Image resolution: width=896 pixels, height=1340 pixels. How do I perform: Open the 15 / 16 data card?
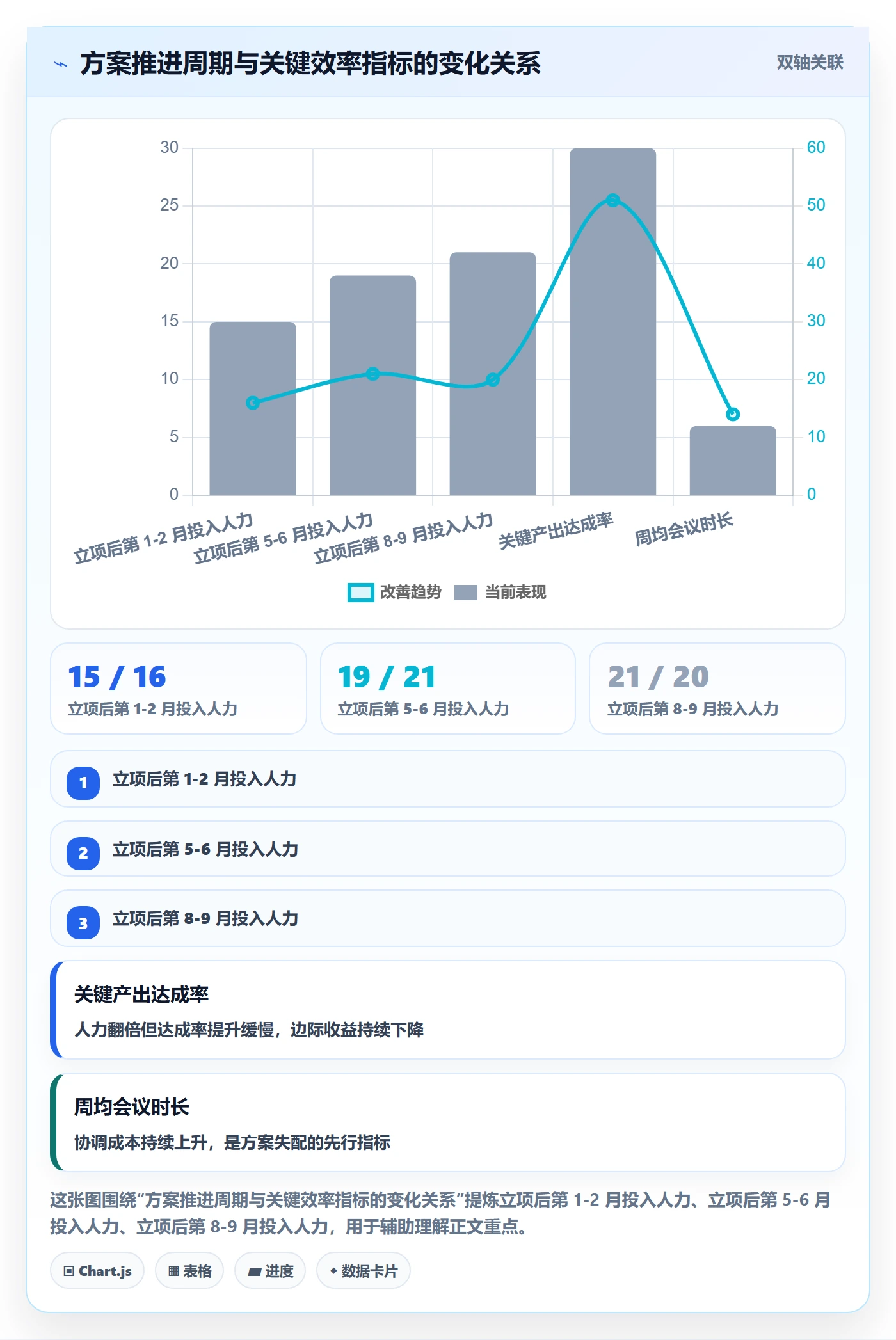[x=179, y=689]
